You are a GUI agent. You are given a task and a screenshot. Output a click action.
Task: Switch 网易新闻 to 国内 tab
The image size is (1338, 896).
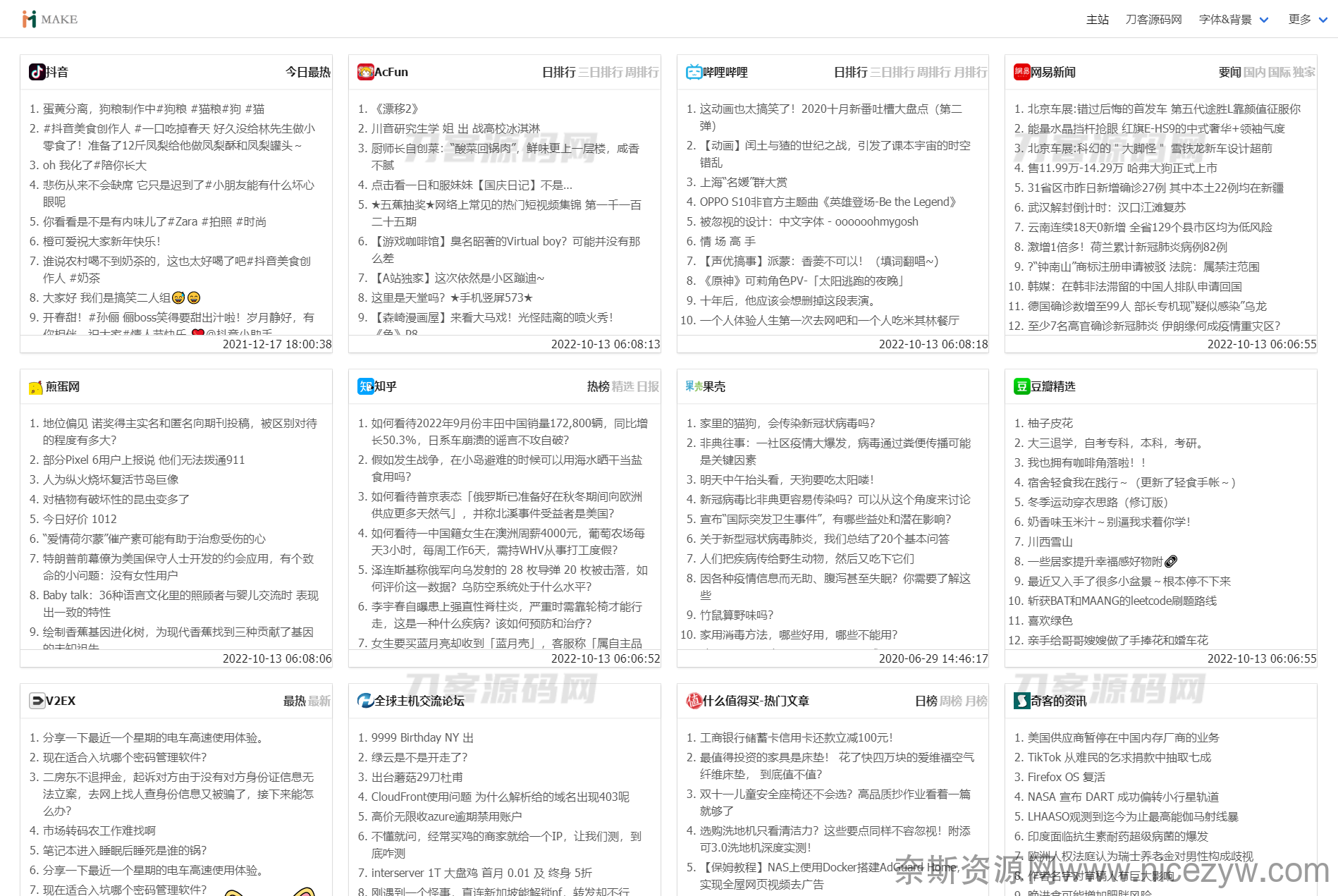(1255, 72)
